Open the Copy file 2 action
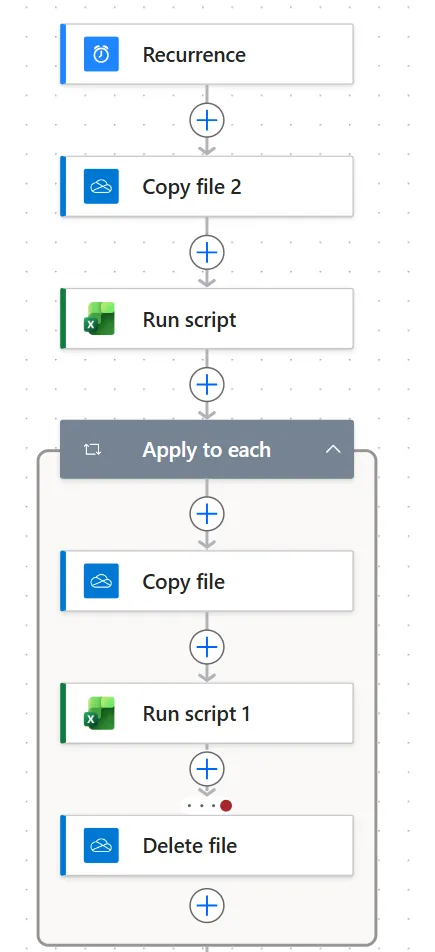 (207, 186)
